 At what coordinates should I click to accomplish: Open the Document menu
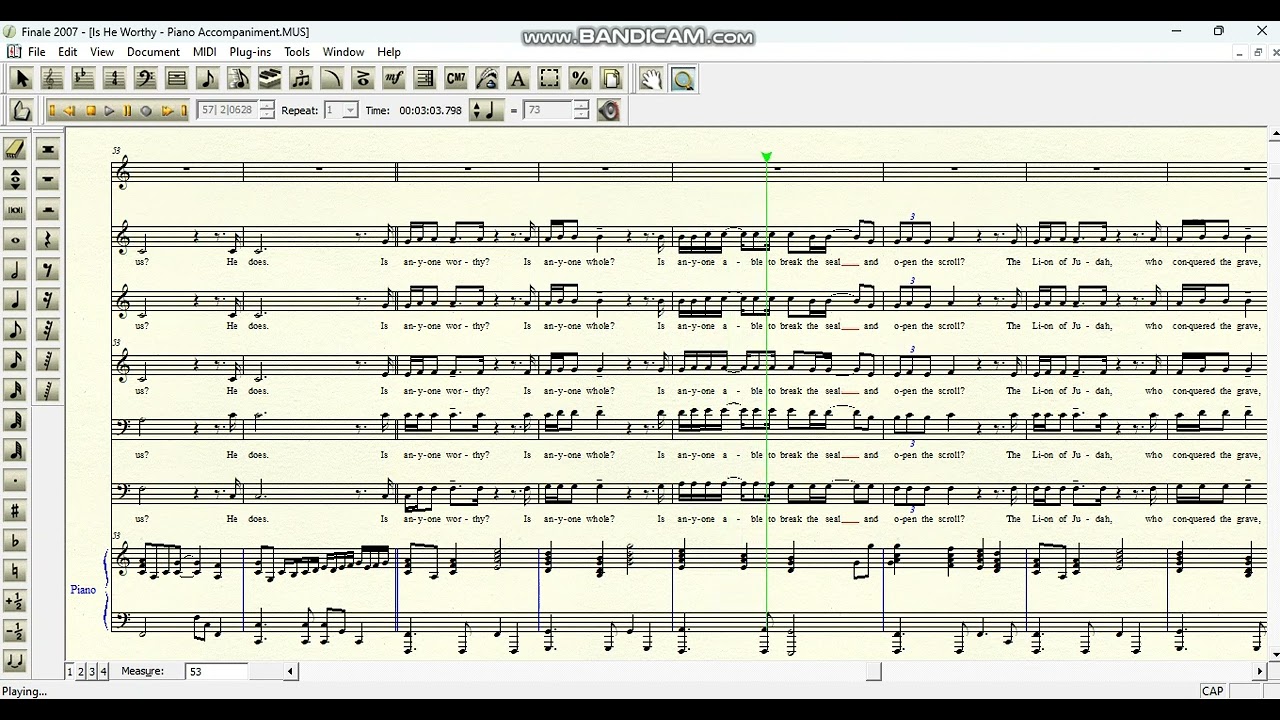pos(153,52)
